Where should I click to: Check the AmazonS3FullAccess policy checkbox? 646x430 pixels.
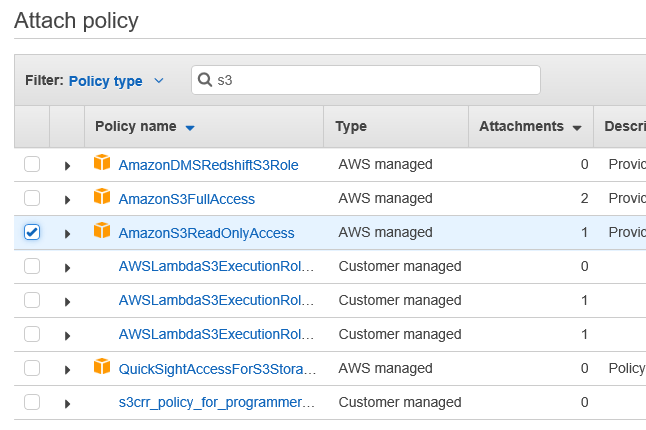point(32,198)
